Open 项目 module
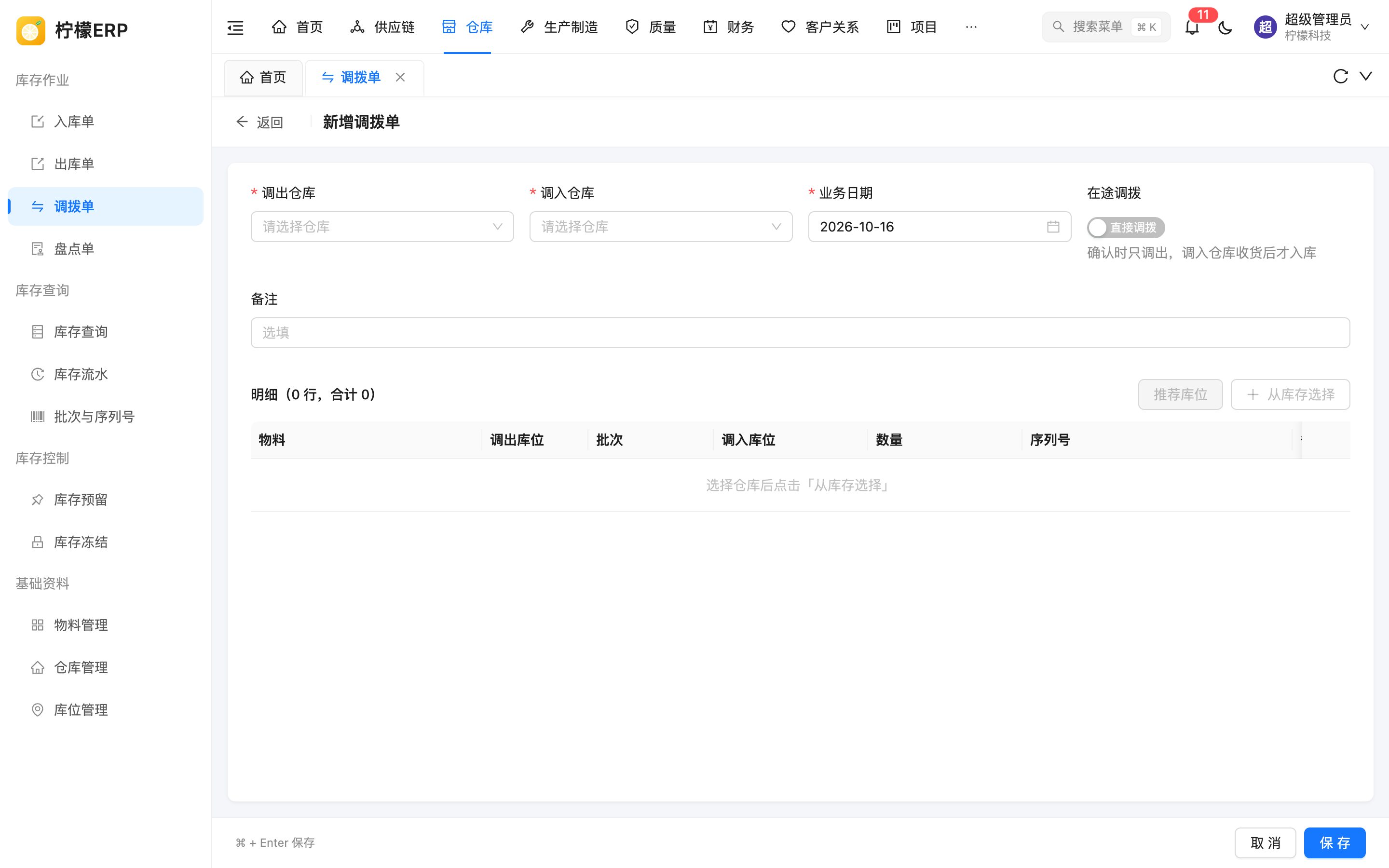This screenshot has height=868, width=1389. point(912,27)
